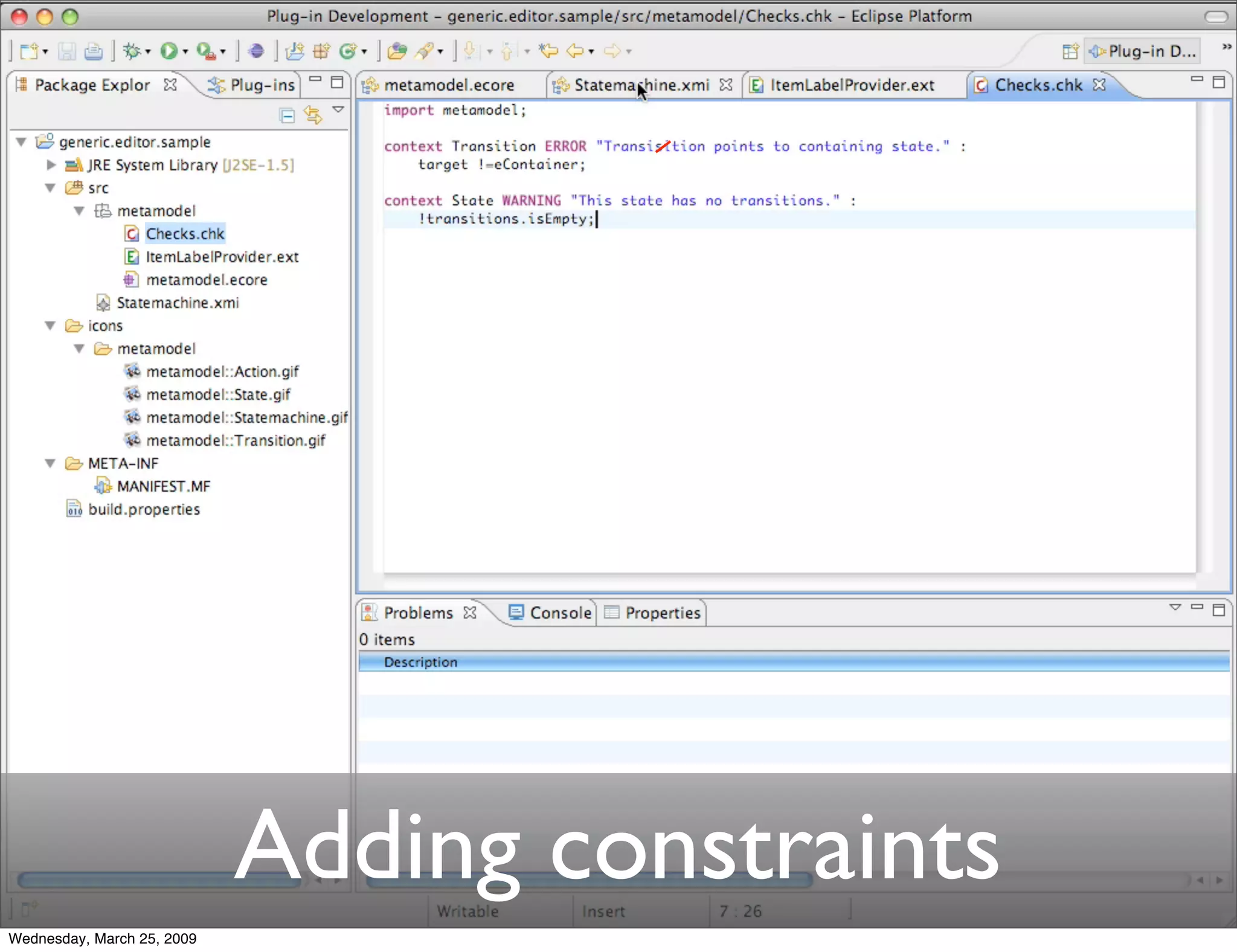Select the Plug-in Development perspective button
Viewport: 1237px width, 952px height.
tap(1142, 51)
